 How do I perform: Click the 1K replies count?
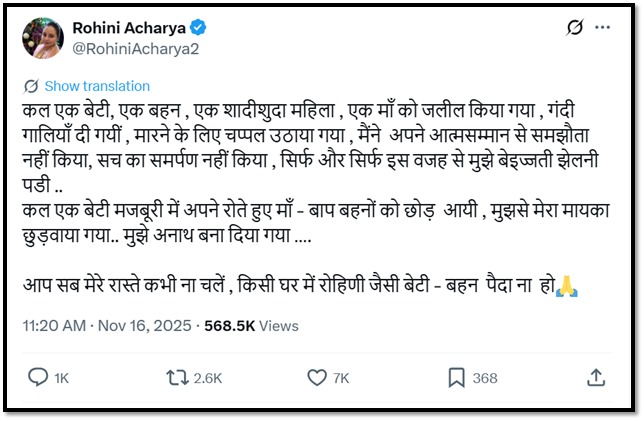pyautogui.click(x=63, y=377)
